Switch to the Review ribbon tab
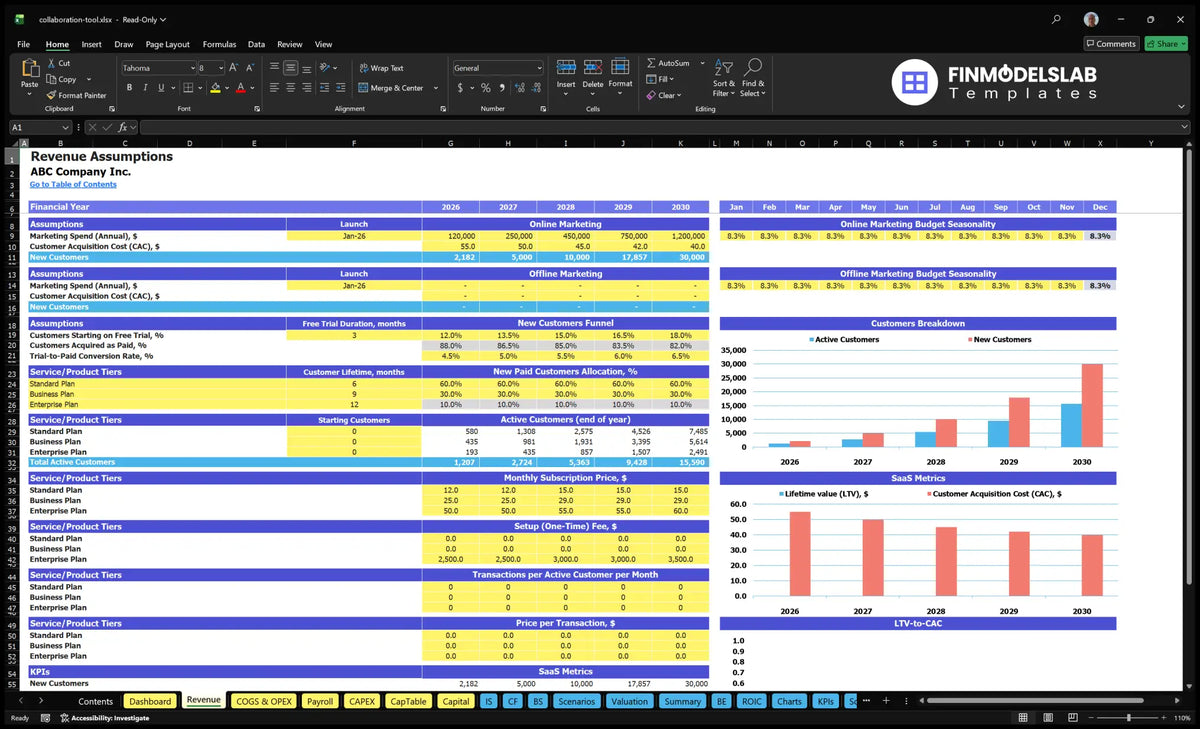Image resolution: width=1200 pixels, height=729 pixels. pyautogui.click(x=290, y=44)
